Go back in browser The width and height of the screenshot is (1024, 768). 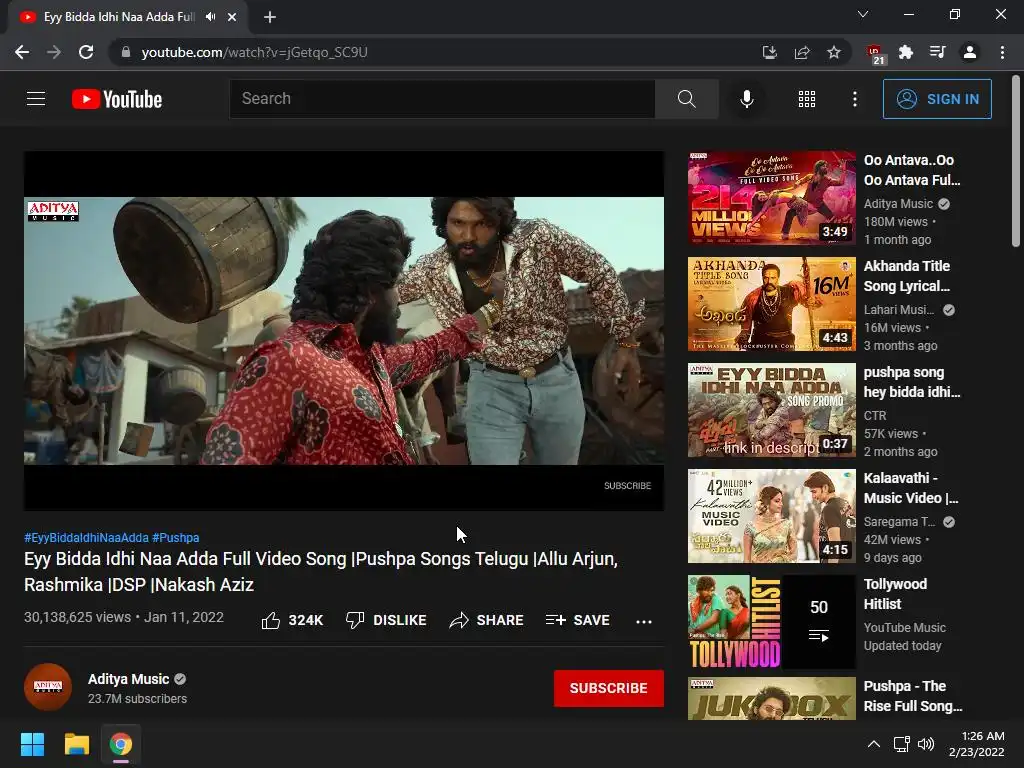(x=22, y=52)
